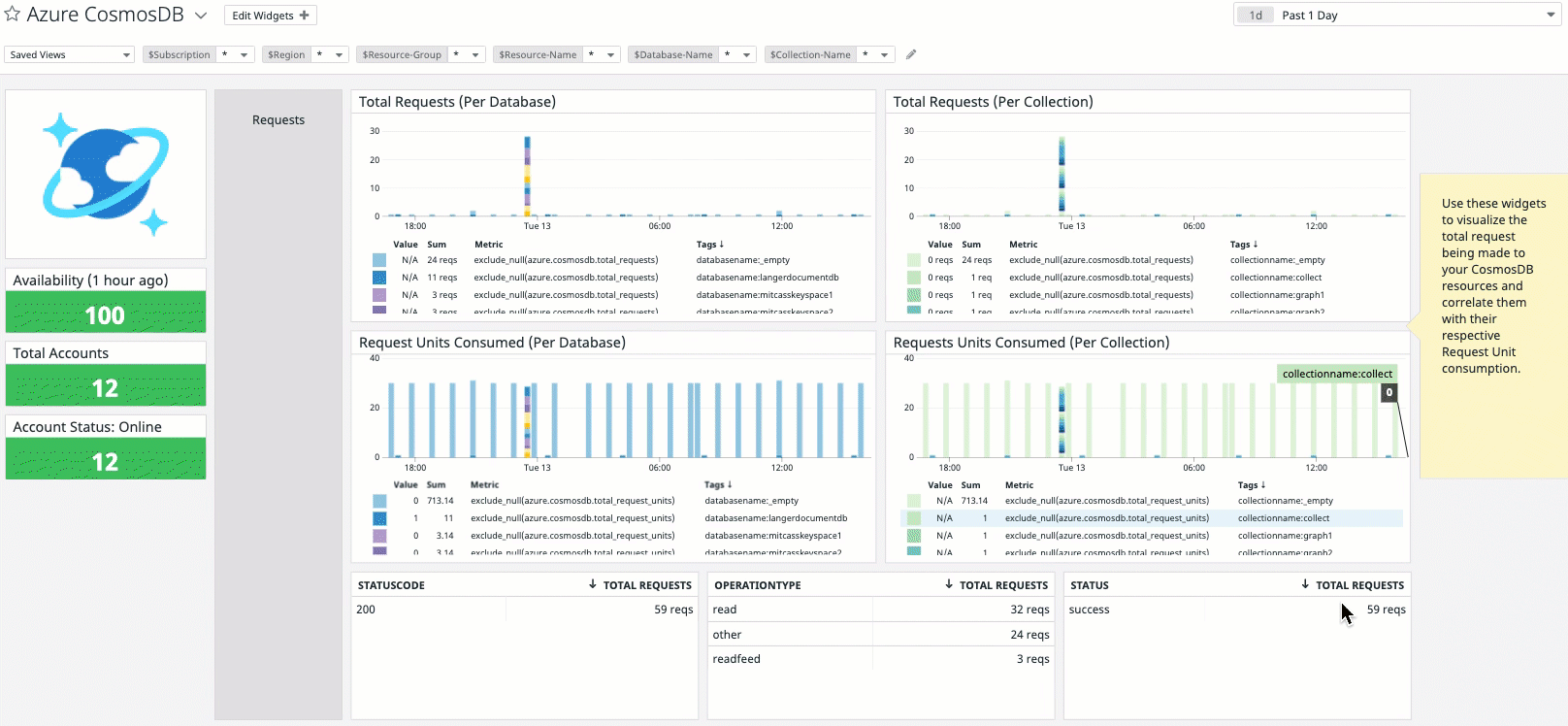Select the collectionname:collect row in Request Units legend
The image size is (1568, 726).
(x=1151, y=518)
